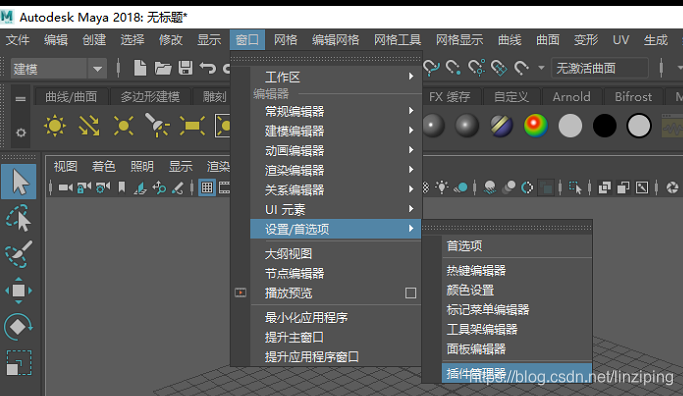
Task: Click the bookmark icon in viewport toolbar
Action: [122, 187]
